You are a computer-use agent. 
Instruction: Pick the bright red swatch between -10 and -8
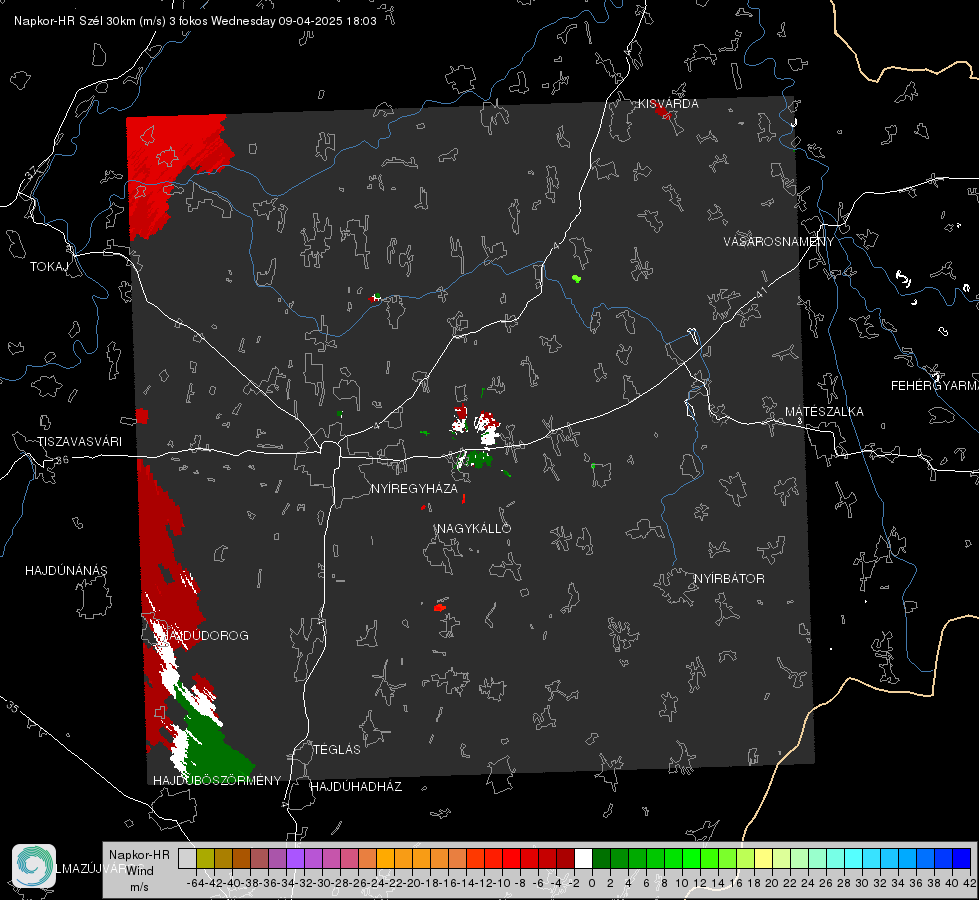(x=511, y=859)
